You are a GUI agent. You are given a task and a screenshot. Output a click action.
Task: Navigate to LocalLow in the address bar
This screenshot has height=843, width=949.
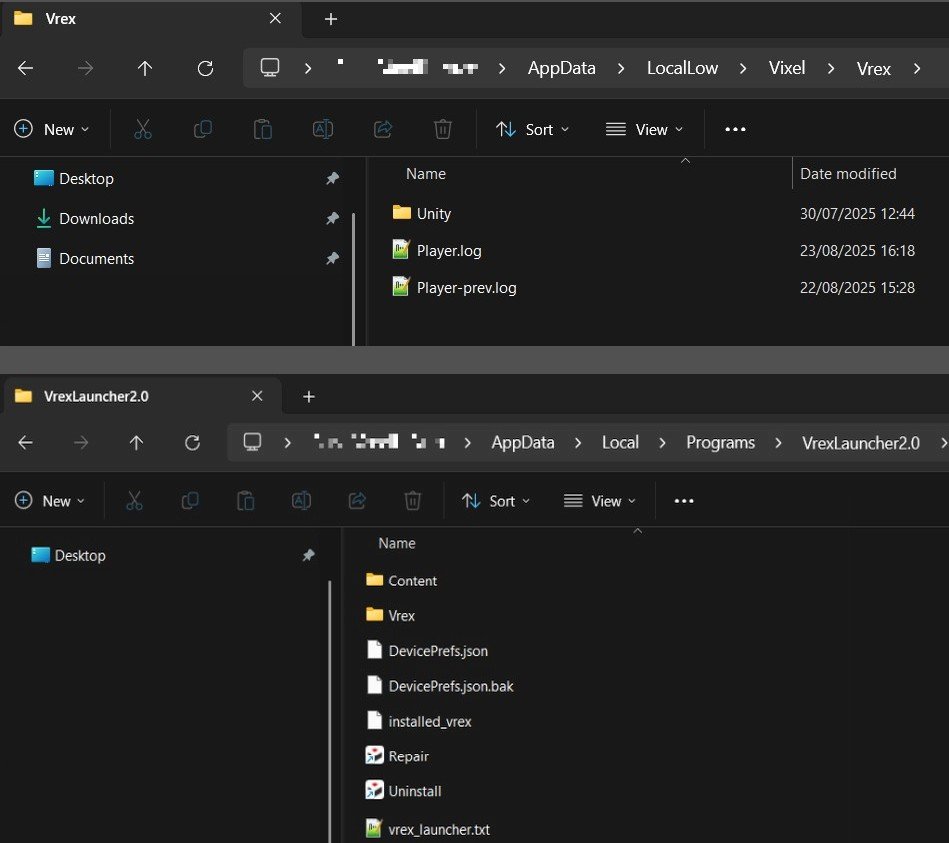(x=682, y=68)
